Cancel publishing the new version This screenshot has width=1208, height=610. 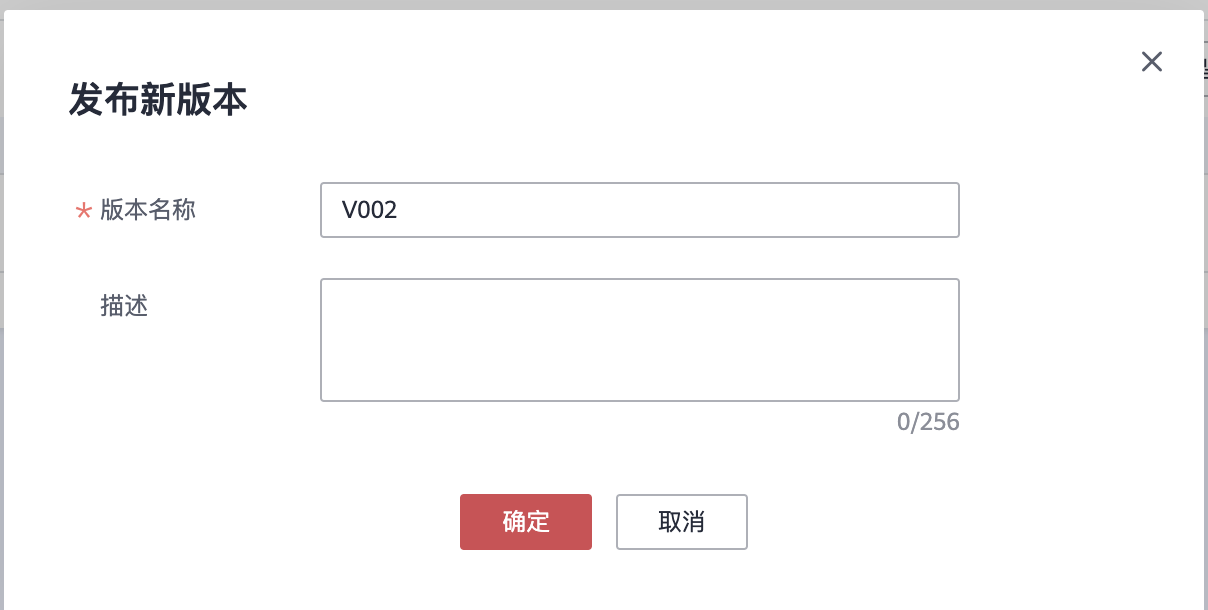pyautogui.click(x=682, y=522)
